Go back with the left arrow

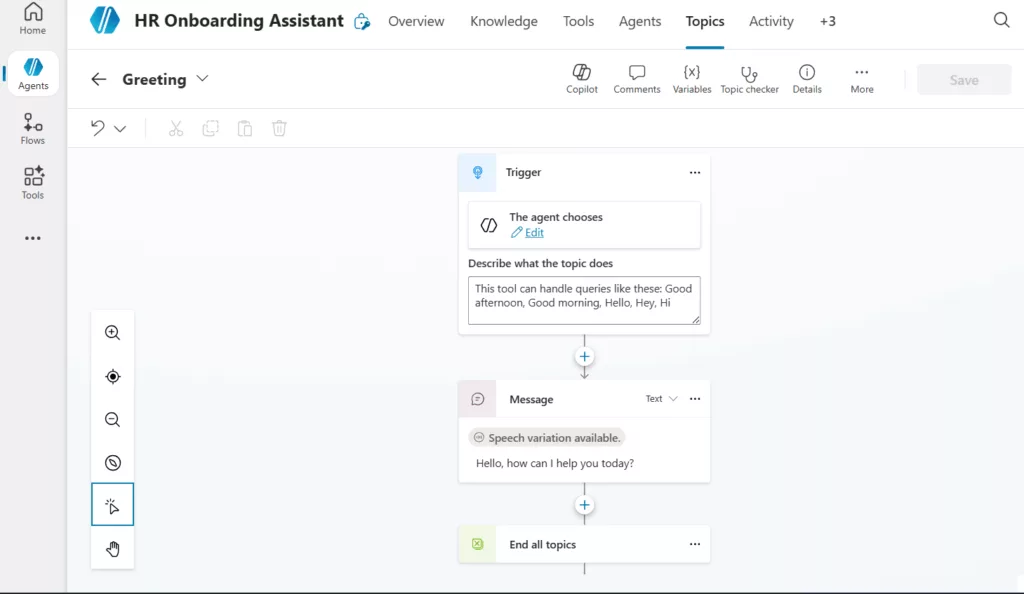[99, 80]
